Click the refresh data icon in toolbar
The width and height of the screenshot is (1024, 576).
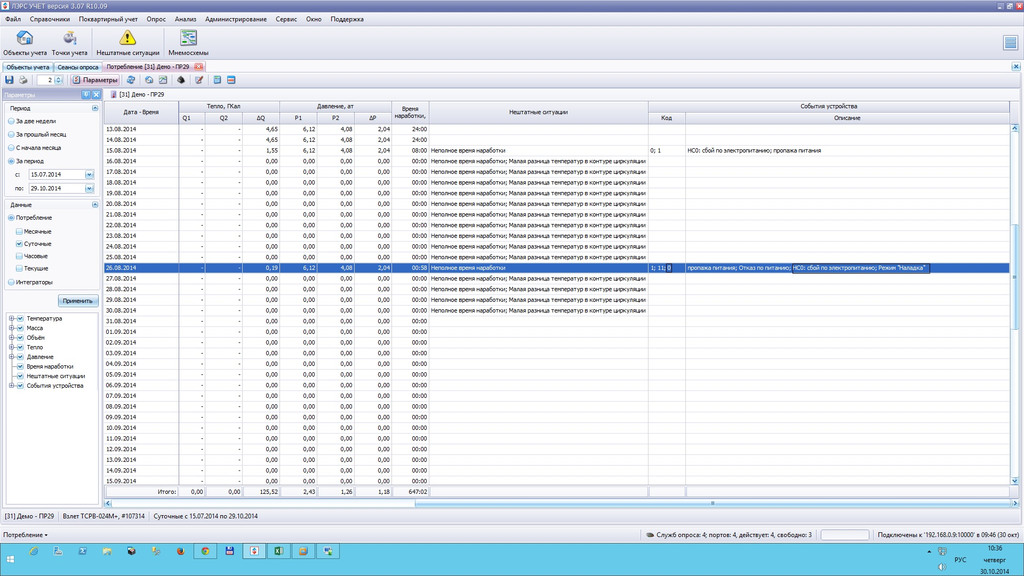pyautogui.click(x=131, y=80)
